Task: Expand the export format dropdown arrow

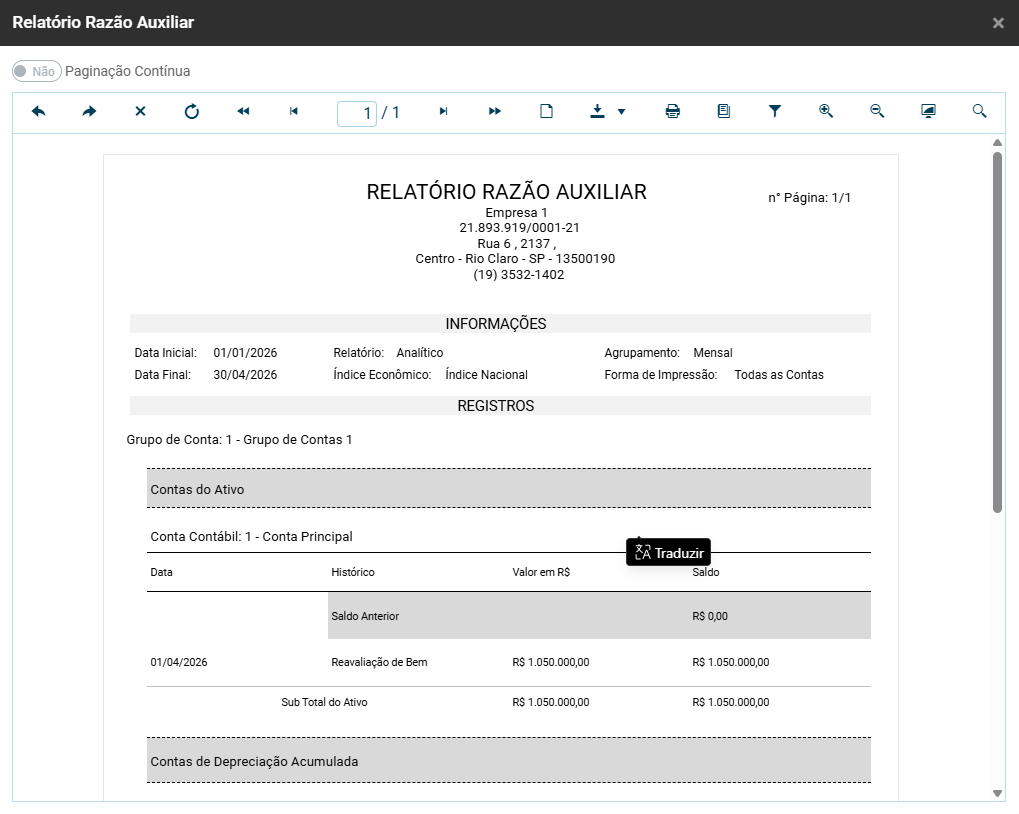Action: tap(621, 112)
